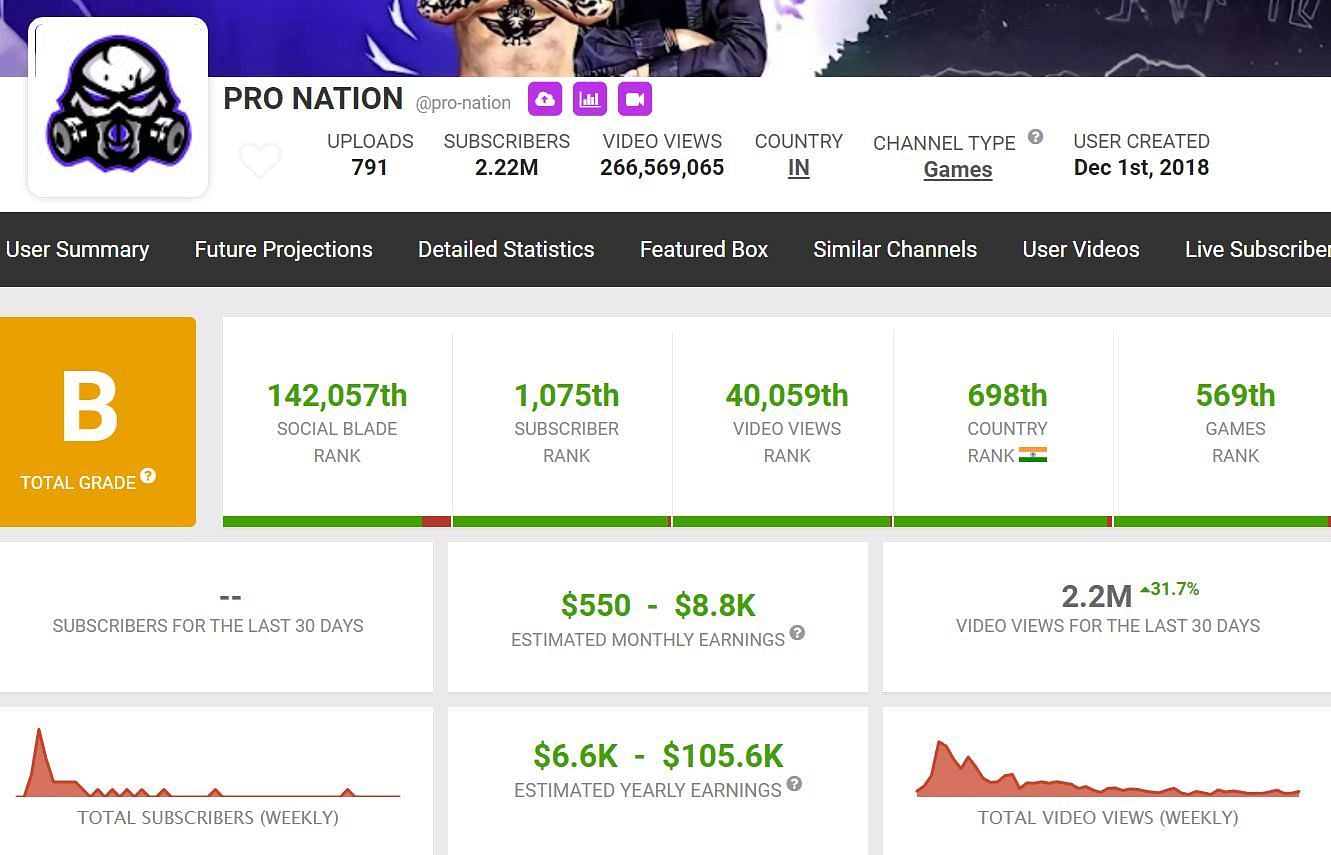Viewport: 1331px width, 855px height.
Task: Click the 791 uploads count
Action: point(370,167)
